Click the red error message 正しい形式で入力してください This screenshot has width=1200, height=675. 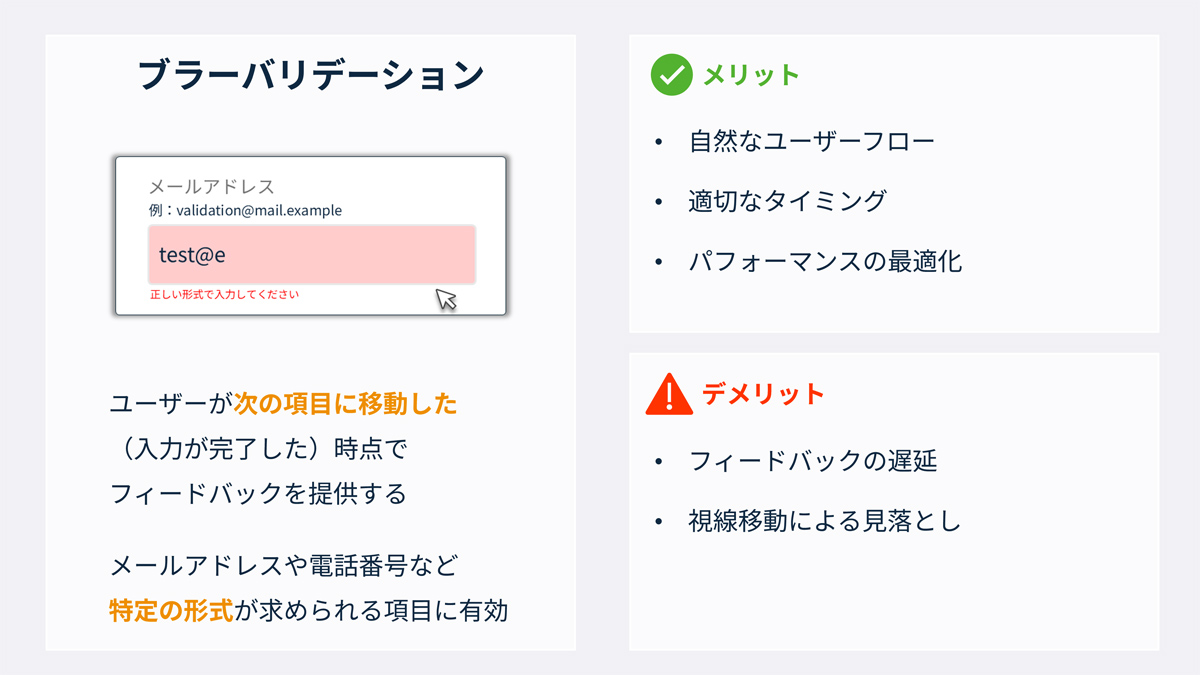(x=225, y=295)
